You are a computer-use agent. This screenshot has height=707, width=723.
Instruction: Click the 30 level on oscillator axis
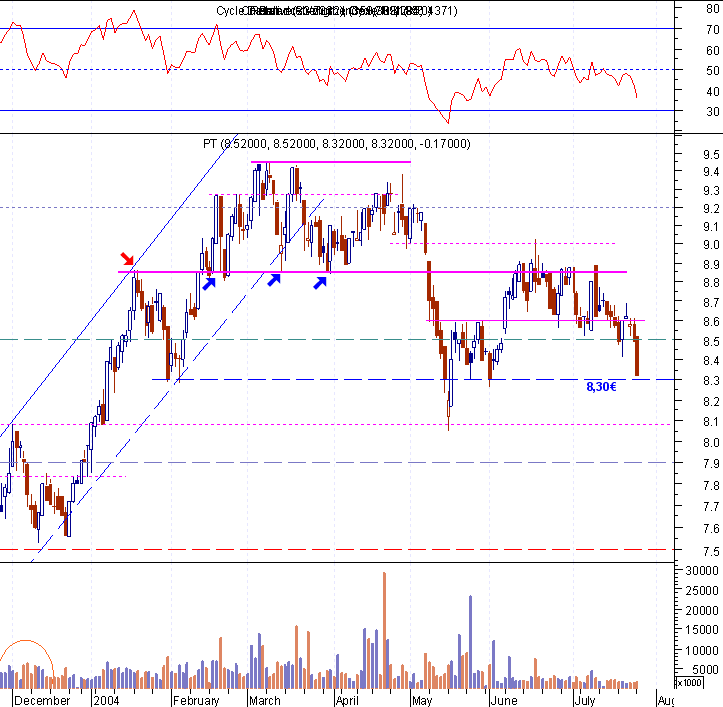[712, 112]
